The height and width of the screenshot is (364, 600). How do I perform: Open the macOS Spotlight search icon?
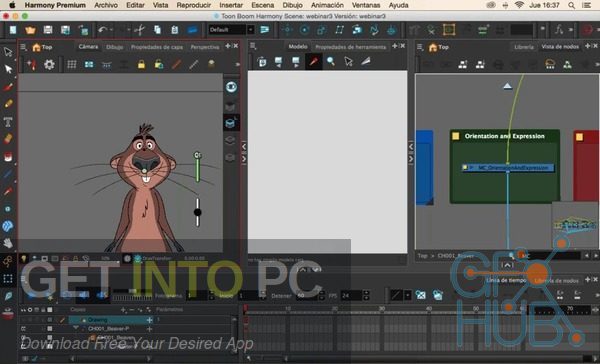pos(571,5)
